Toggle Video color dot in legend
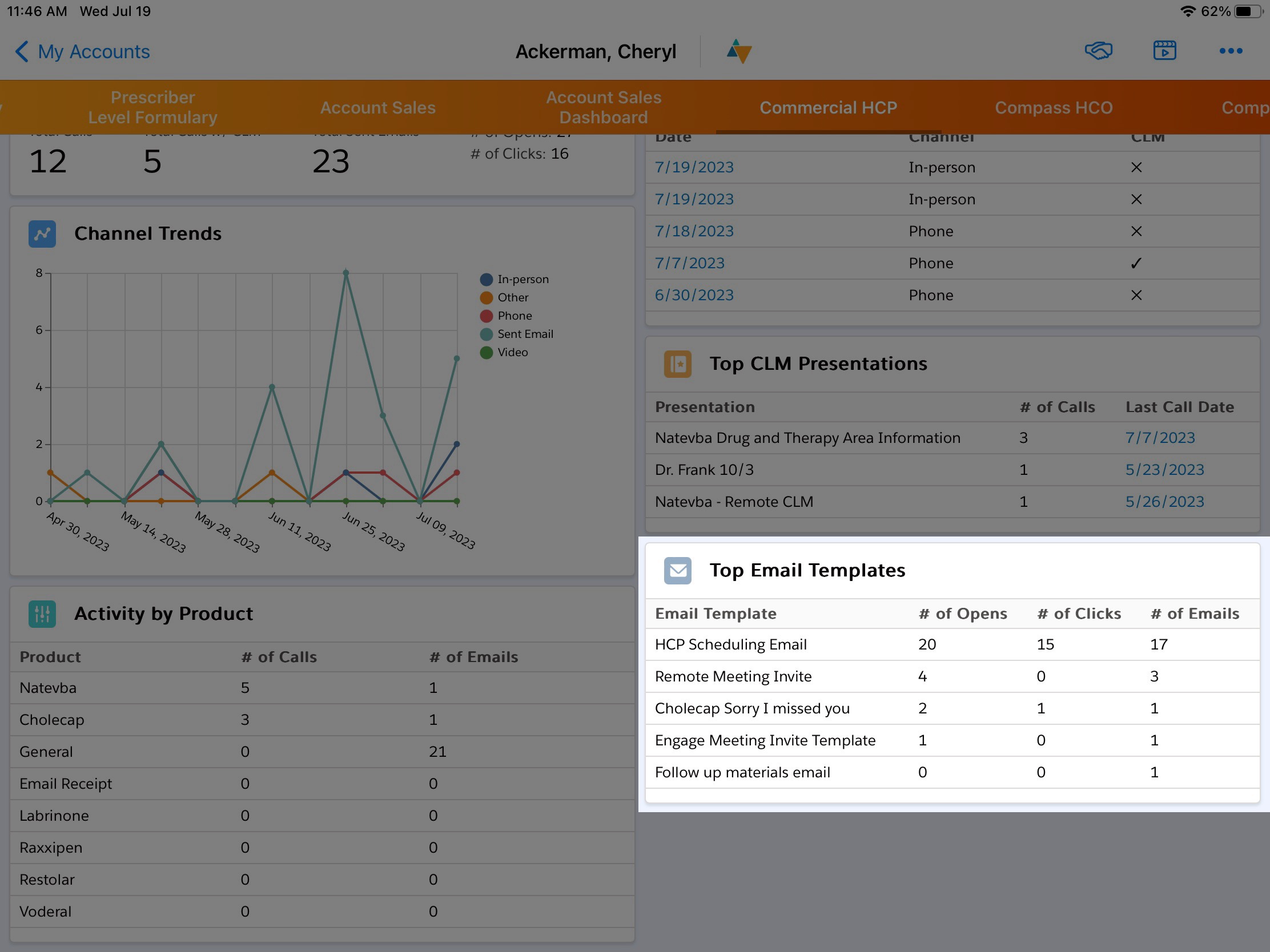The image size is (1270, 952). 487,352
